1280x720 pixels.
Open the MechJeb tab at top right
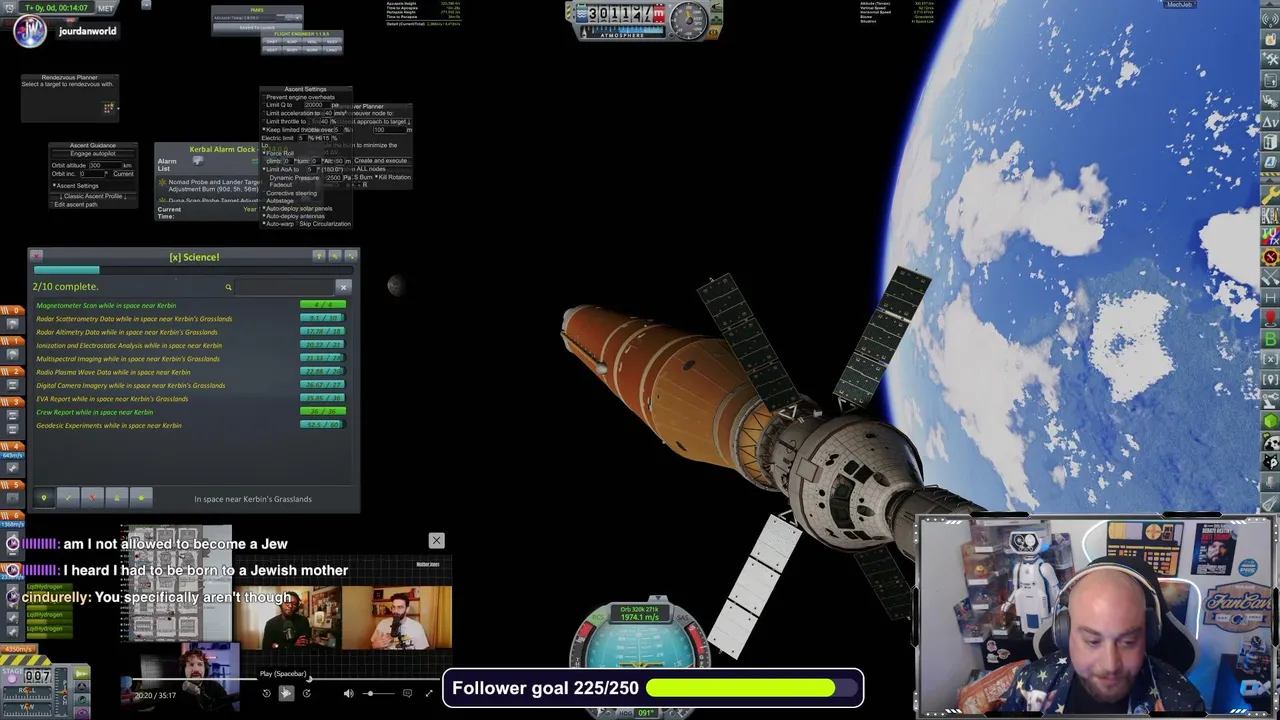pos(1180,4)
